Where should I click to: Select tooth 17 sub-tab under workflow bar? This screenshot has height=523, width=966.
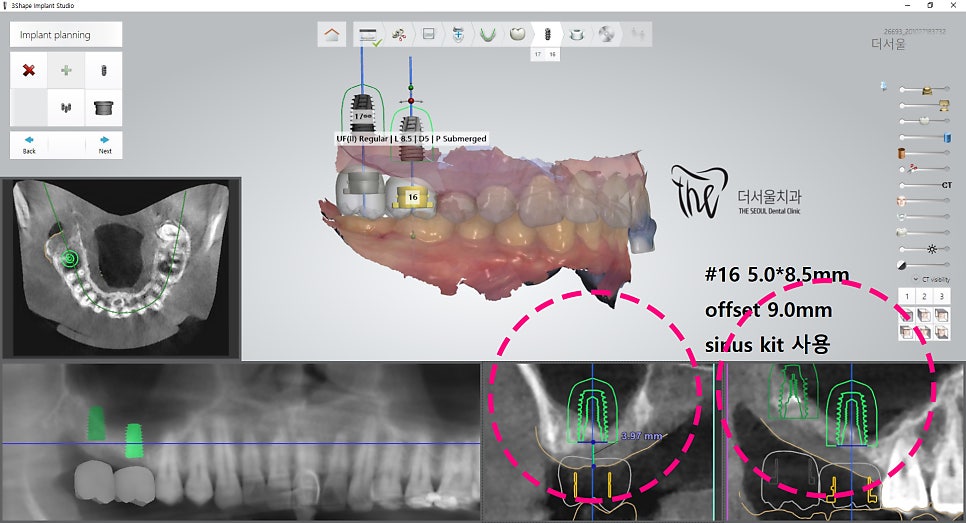click(x=538, y=54)
